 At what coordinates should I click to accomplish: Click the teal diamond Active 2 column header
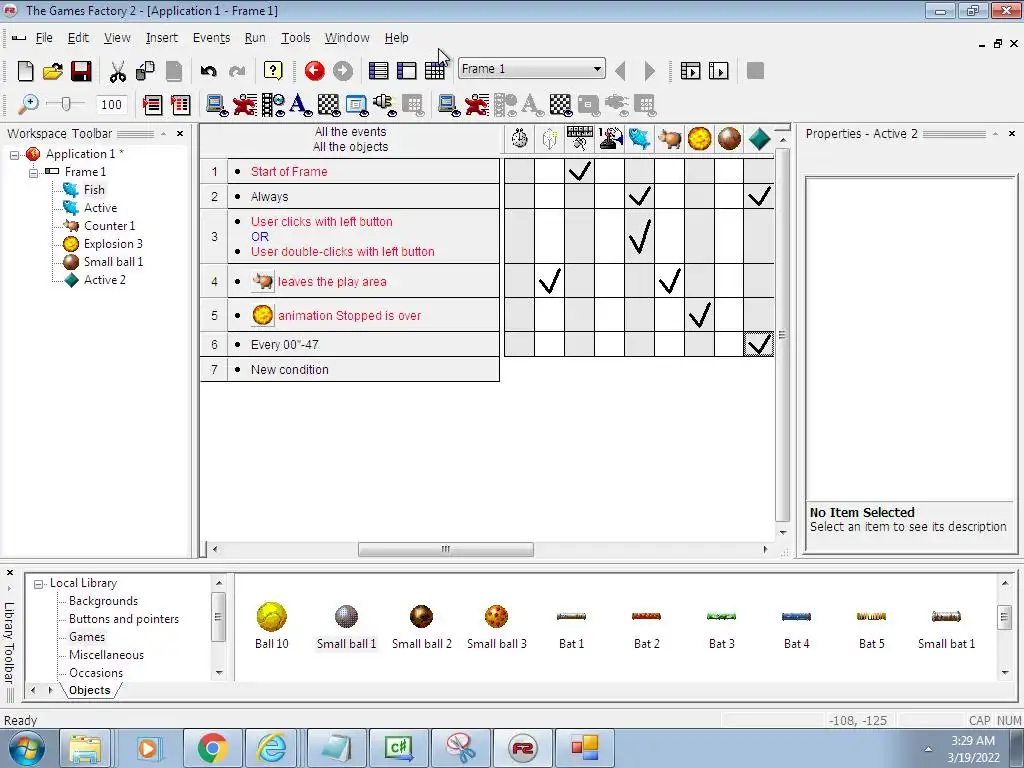click(x=759, y=138)
